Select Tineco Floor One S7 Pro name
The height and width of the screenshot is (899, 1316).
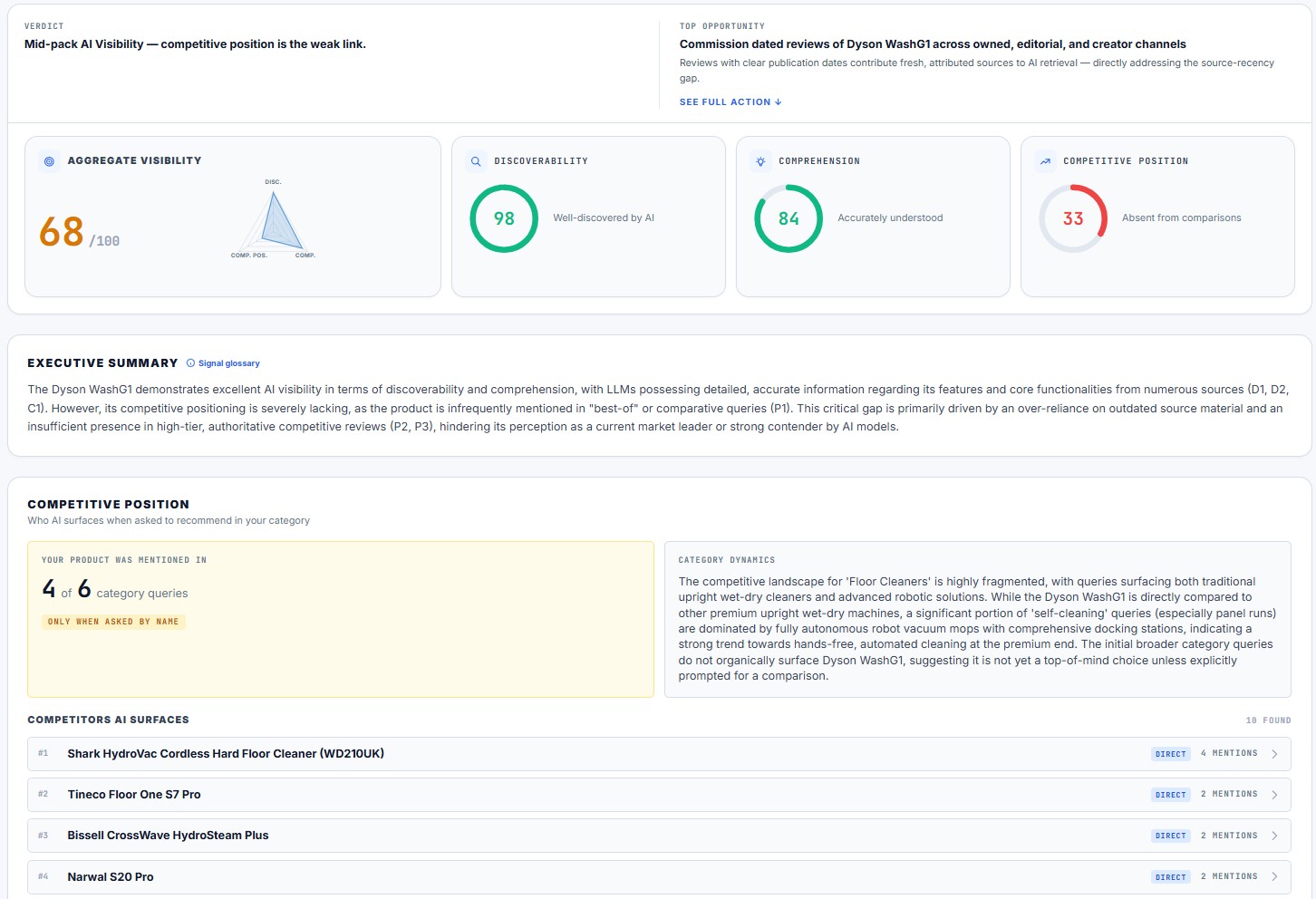tap(134, 795)
